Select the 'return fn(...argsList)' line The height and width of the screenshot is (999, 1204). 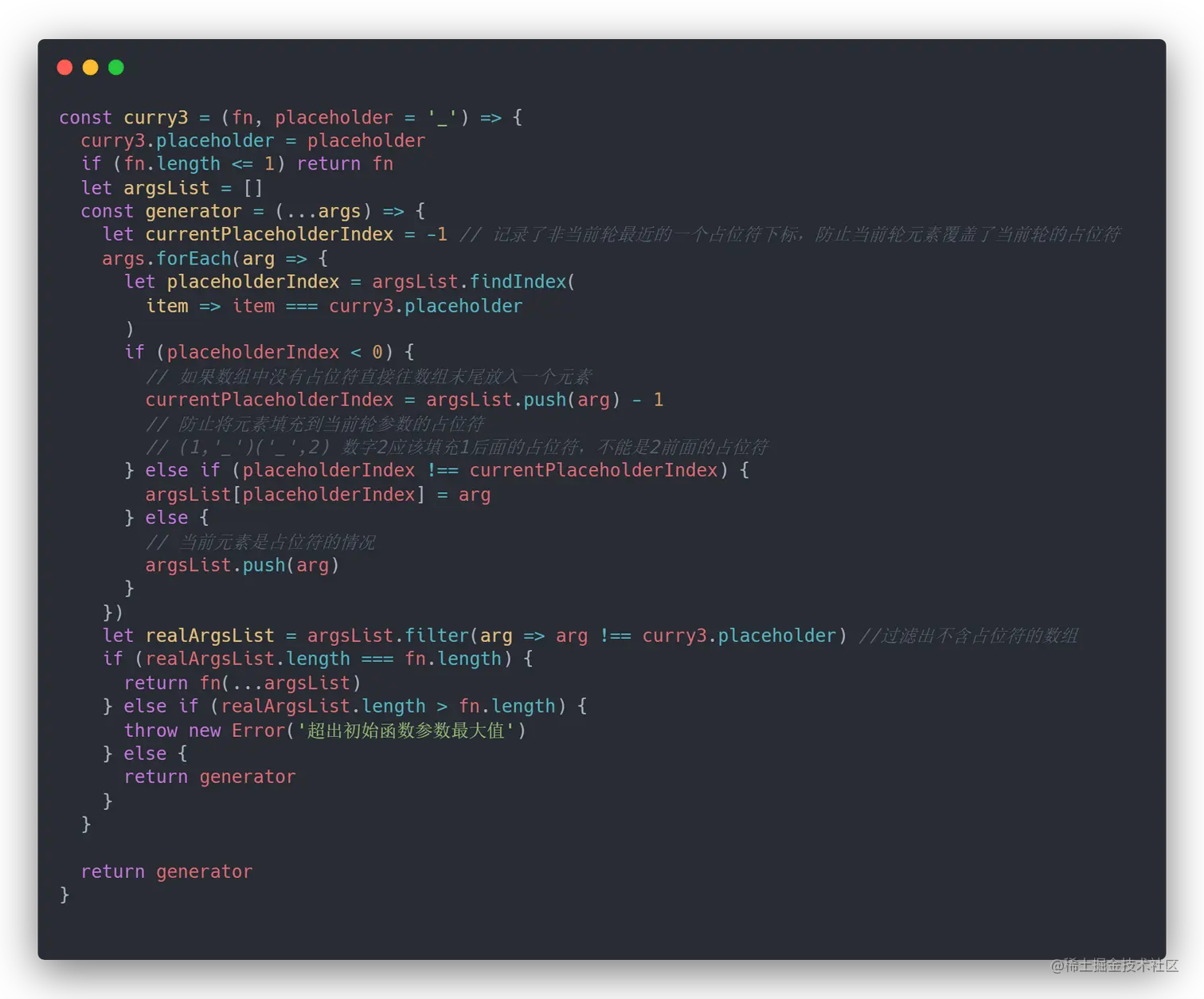(x=243, y=683)
